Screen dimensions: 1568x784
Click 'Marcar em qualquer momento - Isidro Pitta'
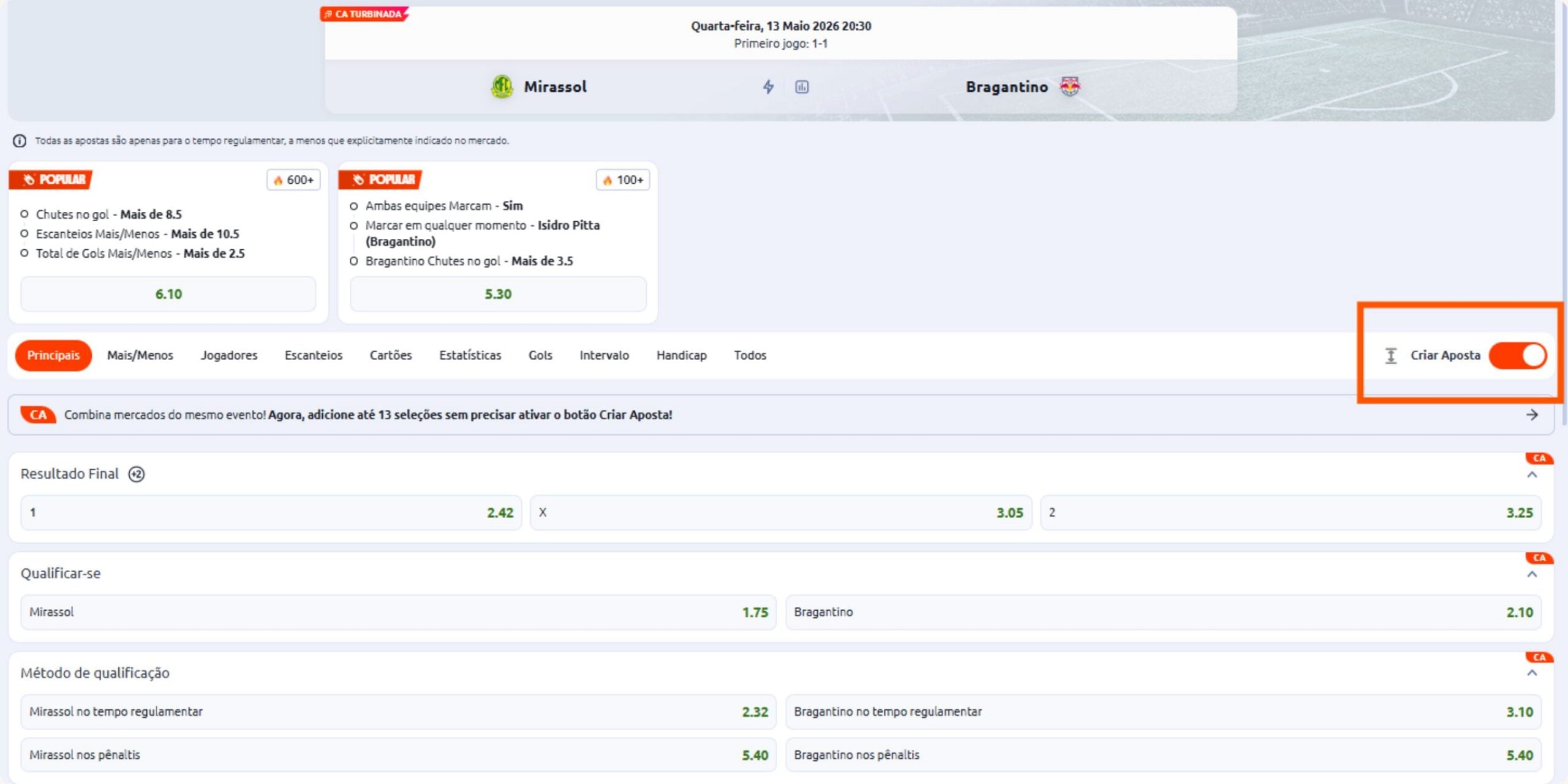[x=482, y=233]
